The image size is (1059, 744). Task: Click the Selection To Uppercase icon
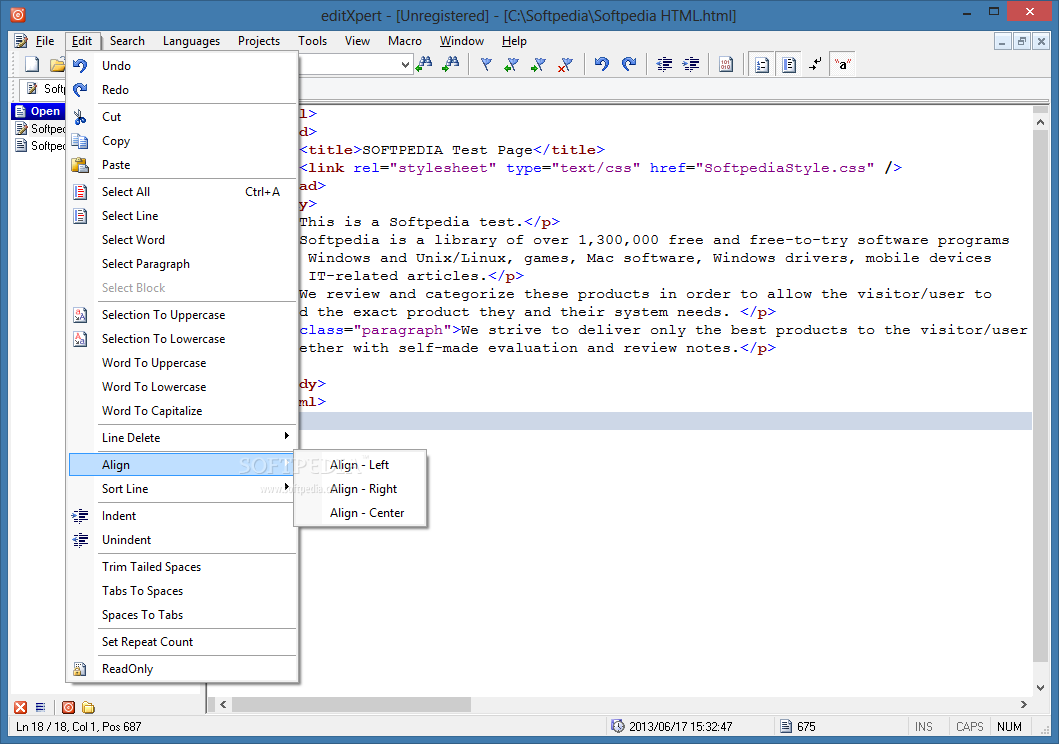pos(80,315)
